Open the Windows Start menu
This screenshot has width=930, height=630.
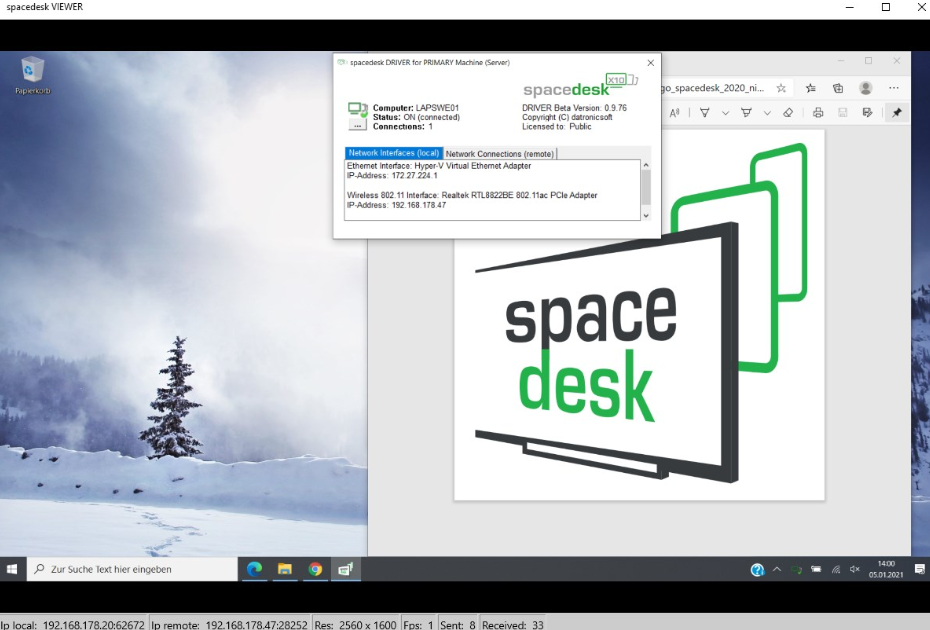[x=12, y=569]
